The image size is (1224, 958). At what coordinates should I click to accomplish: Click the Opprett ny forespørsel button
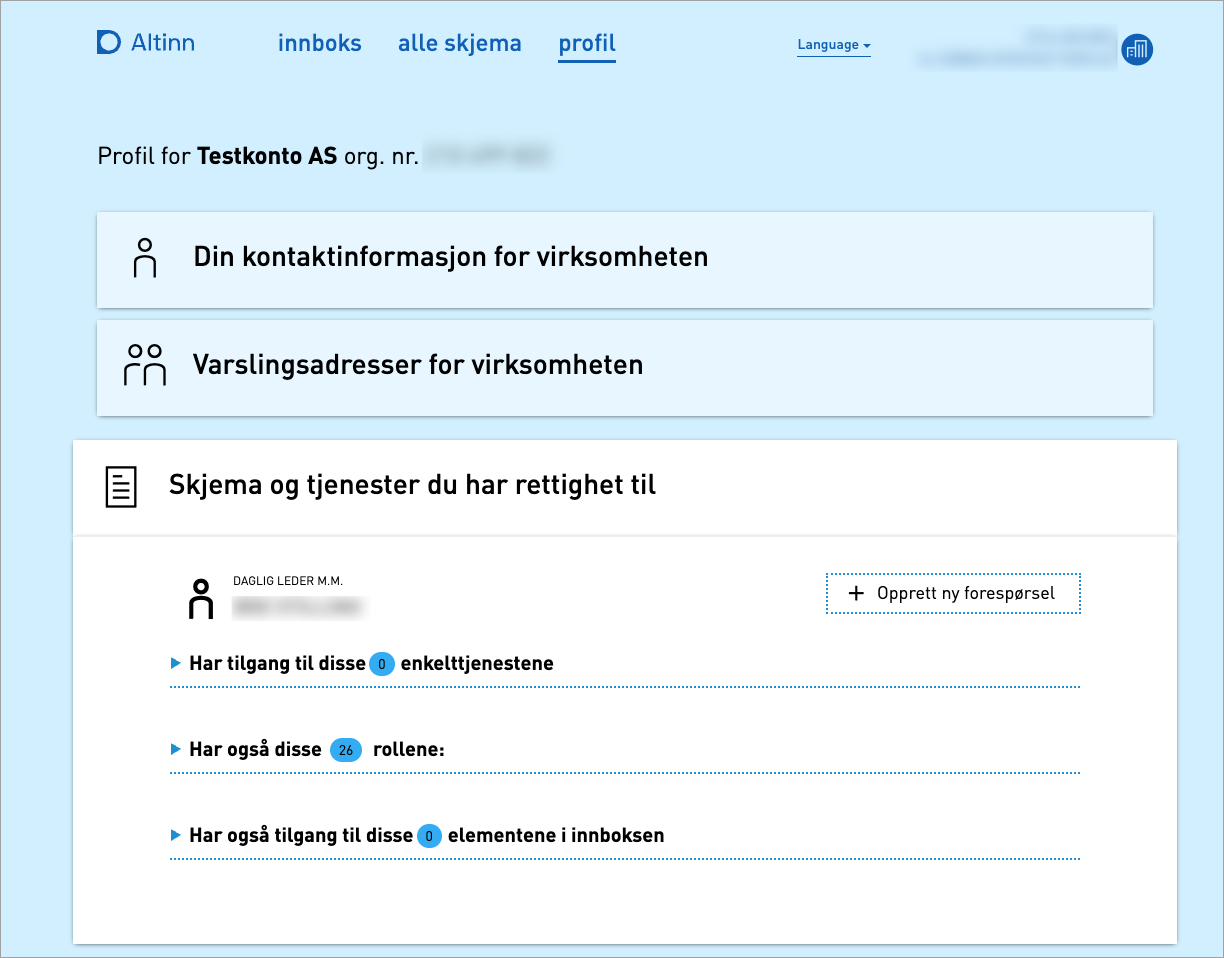[952, 593]
